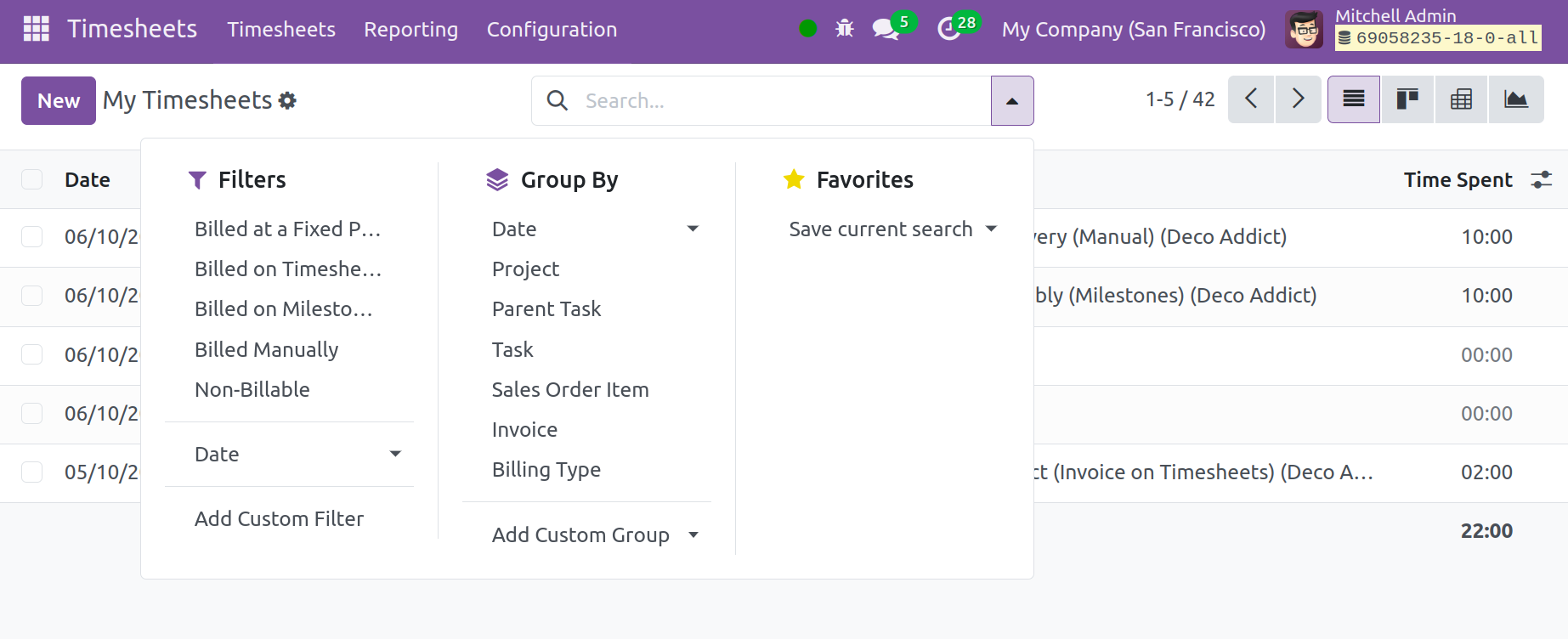1568x639 pixels.
Task: Open the clock activities icon
Action: click(948, 29)
